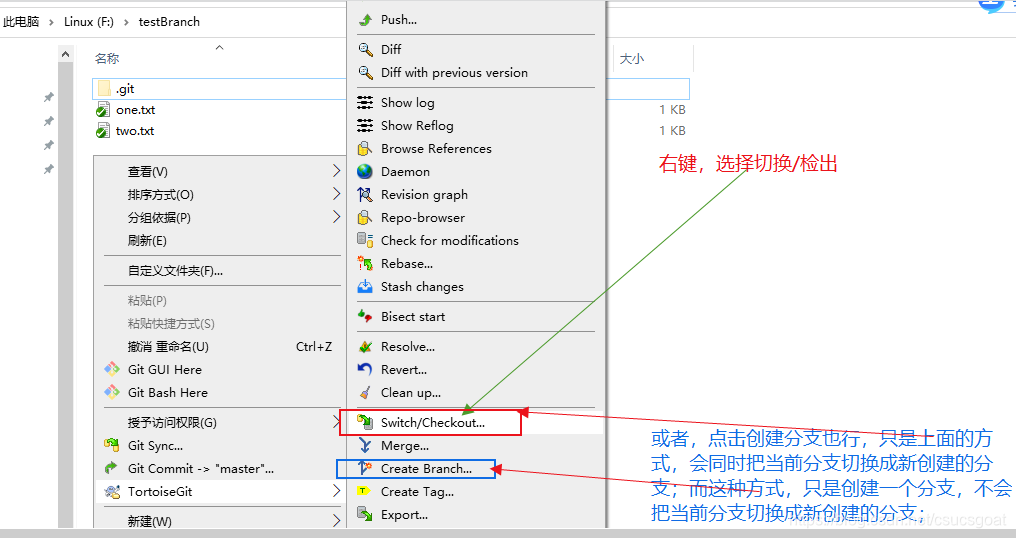Viewport: 1016px width, 538px height.
Task: Click the Stash changes icon
Action: [365, 287]
